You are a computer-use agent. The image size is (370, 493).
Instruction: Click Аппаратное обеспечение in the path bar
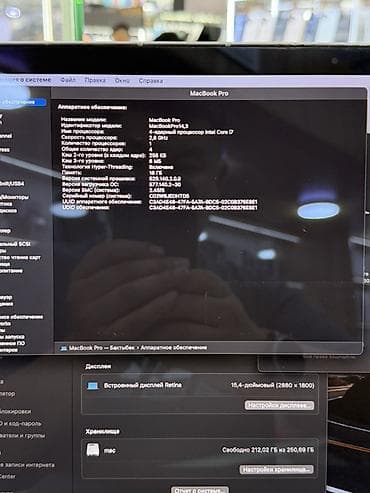pyautogui.click(x=173, y=348)
